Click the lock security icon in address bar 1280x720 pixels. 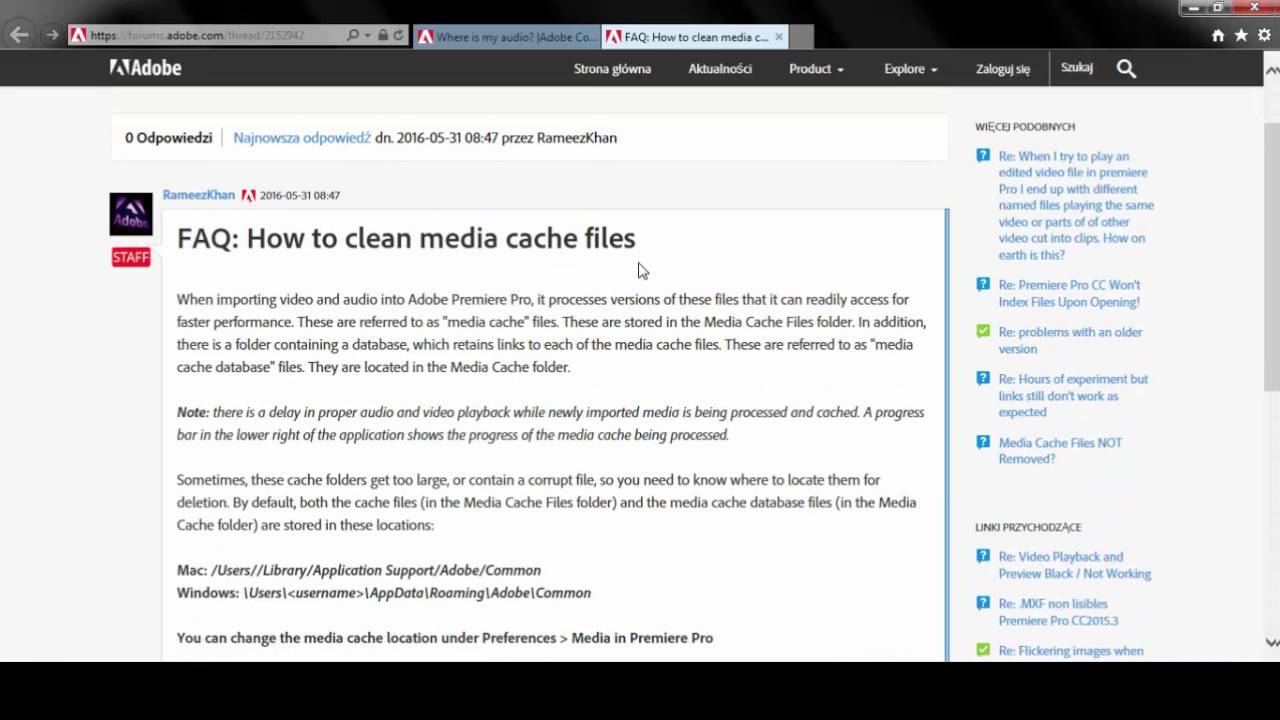(x=382, y=35)
